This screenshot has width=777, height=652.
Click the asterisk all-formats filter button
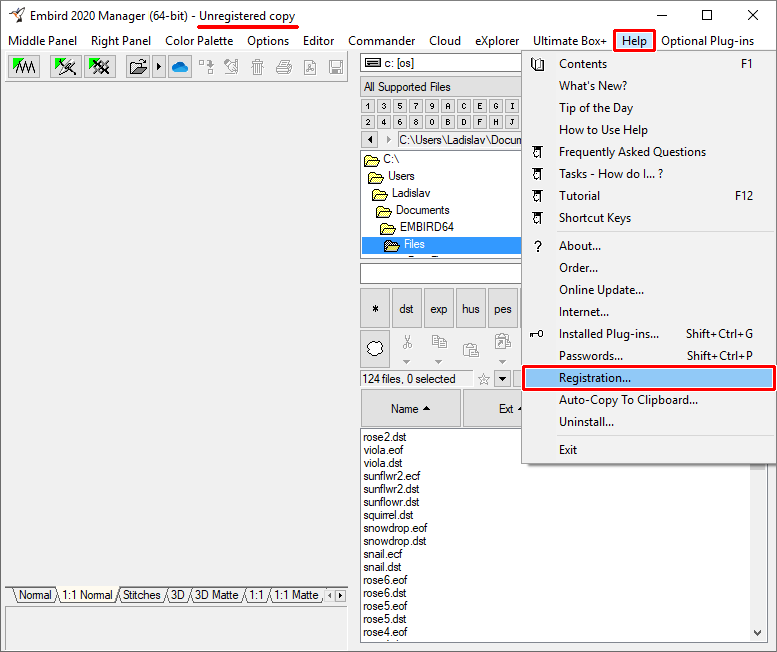375,308
